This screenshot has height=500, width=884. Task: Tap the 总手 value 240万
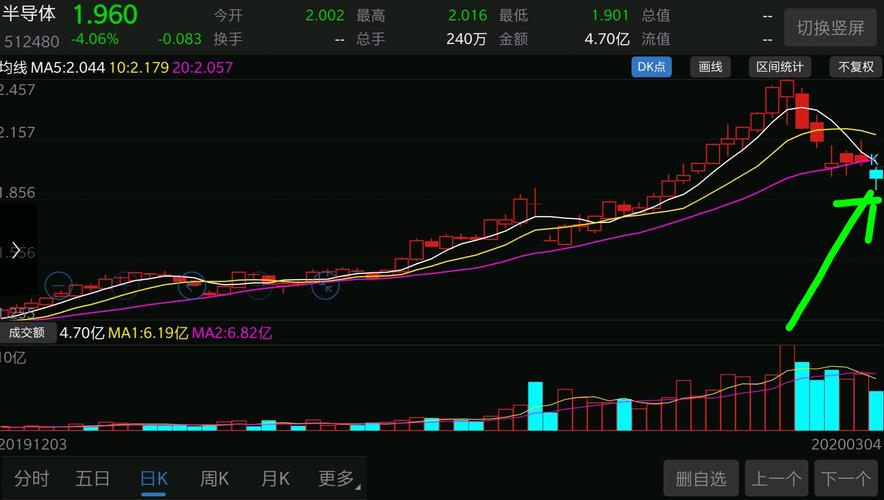click(466, 39)
